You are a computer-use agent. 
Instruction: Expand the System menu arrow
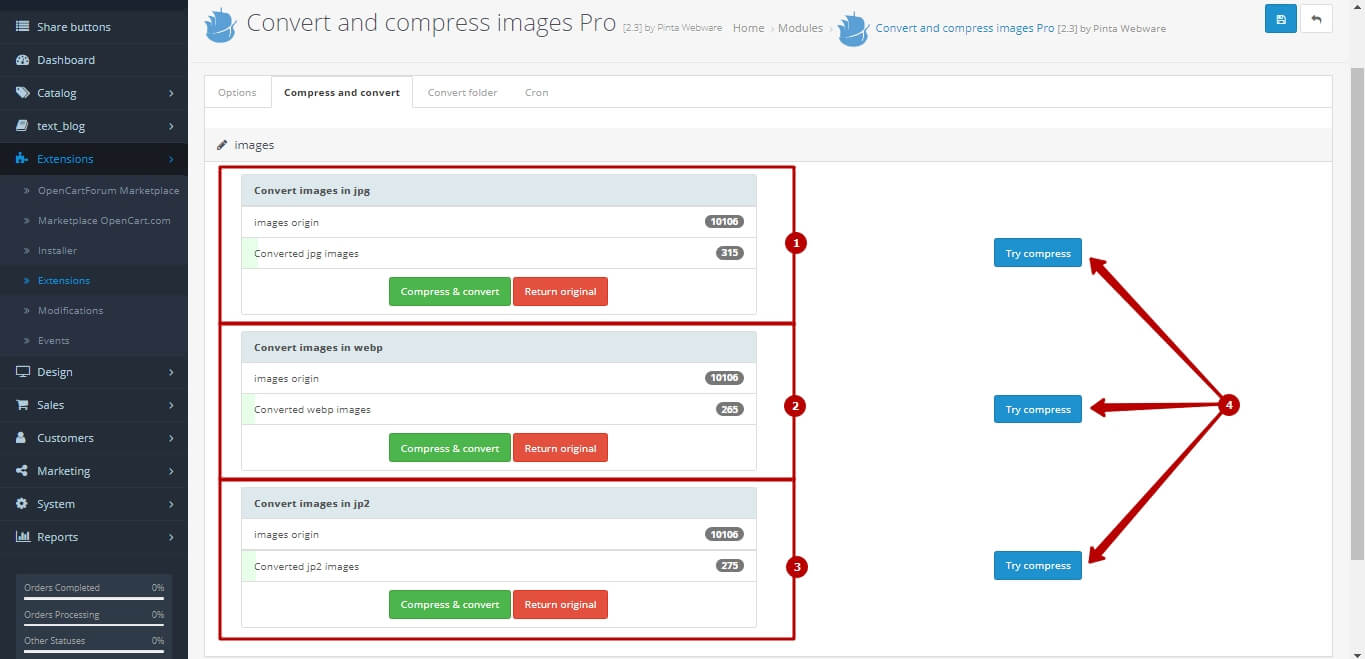tap(171, 504)
